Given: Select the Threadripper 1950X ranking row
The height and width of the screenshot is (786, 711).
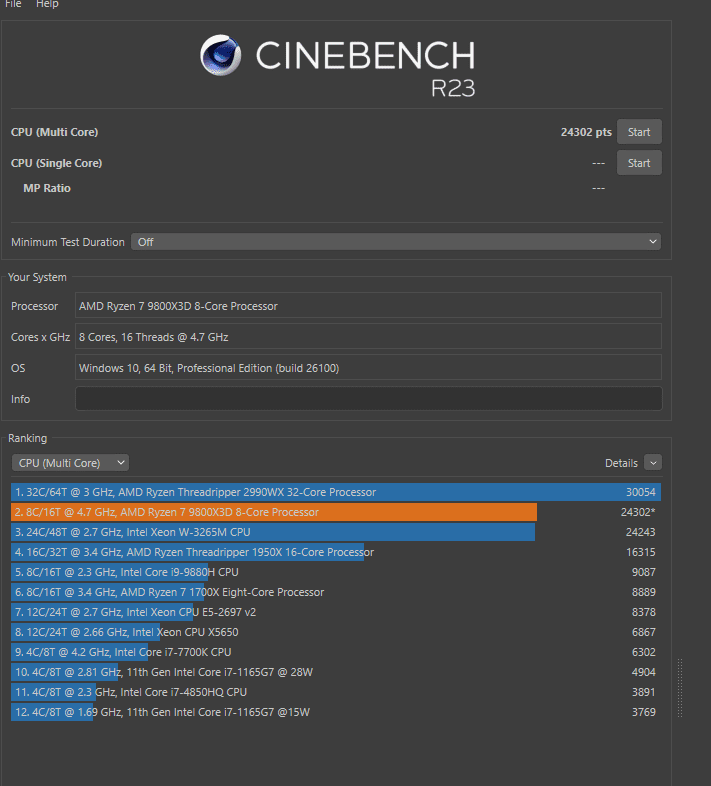Looking at the screenshot, I should pos(336,552).
